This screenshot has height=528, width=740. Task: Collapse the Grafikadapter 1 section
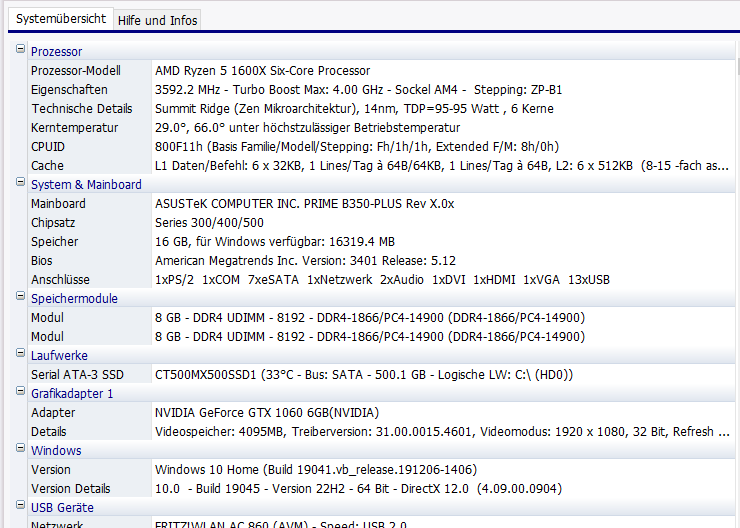tap(20, 391)
